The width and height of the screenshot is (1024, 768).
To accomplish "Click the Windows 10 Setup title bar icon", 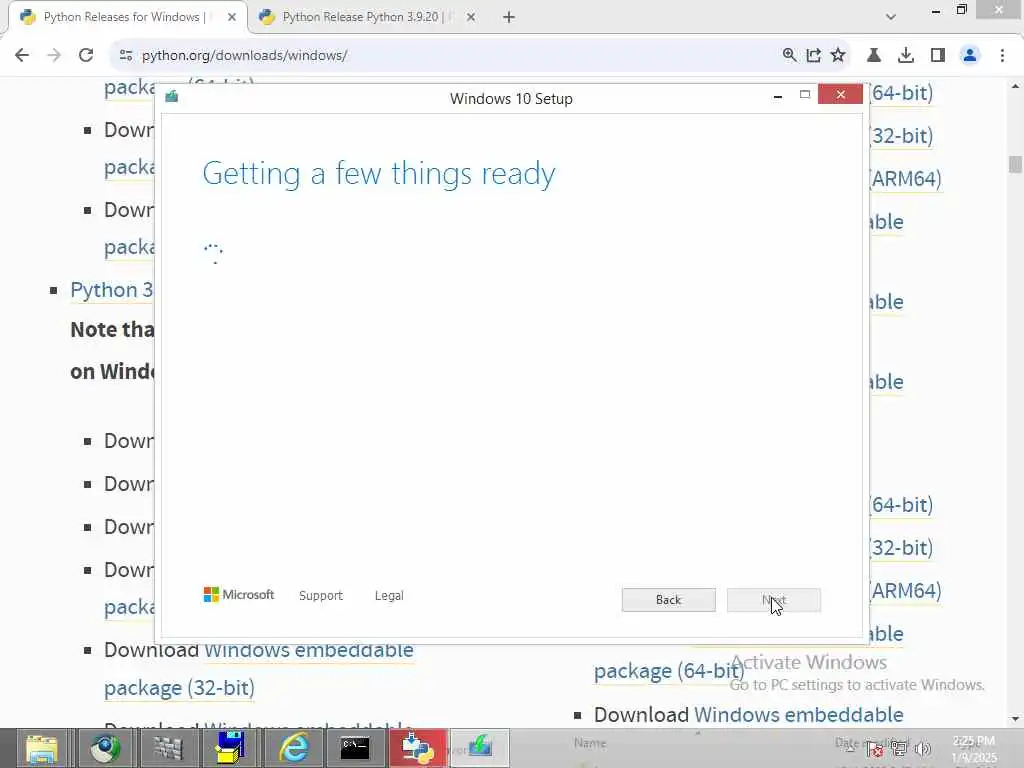I will [x=172, y=97].
